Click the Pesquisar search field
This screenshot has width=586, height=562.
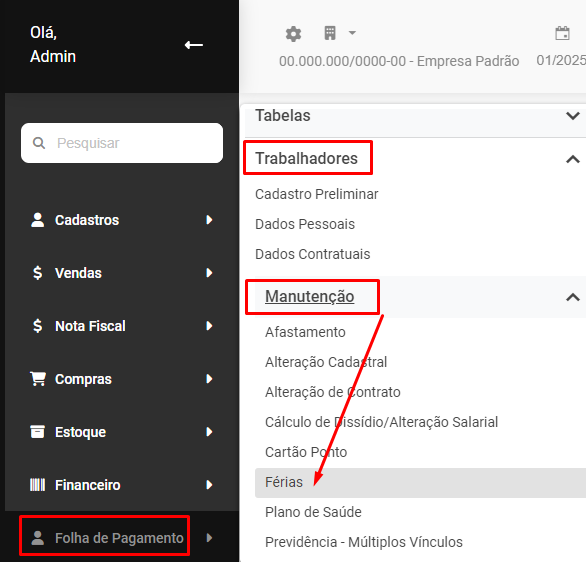tap(122, 143)
